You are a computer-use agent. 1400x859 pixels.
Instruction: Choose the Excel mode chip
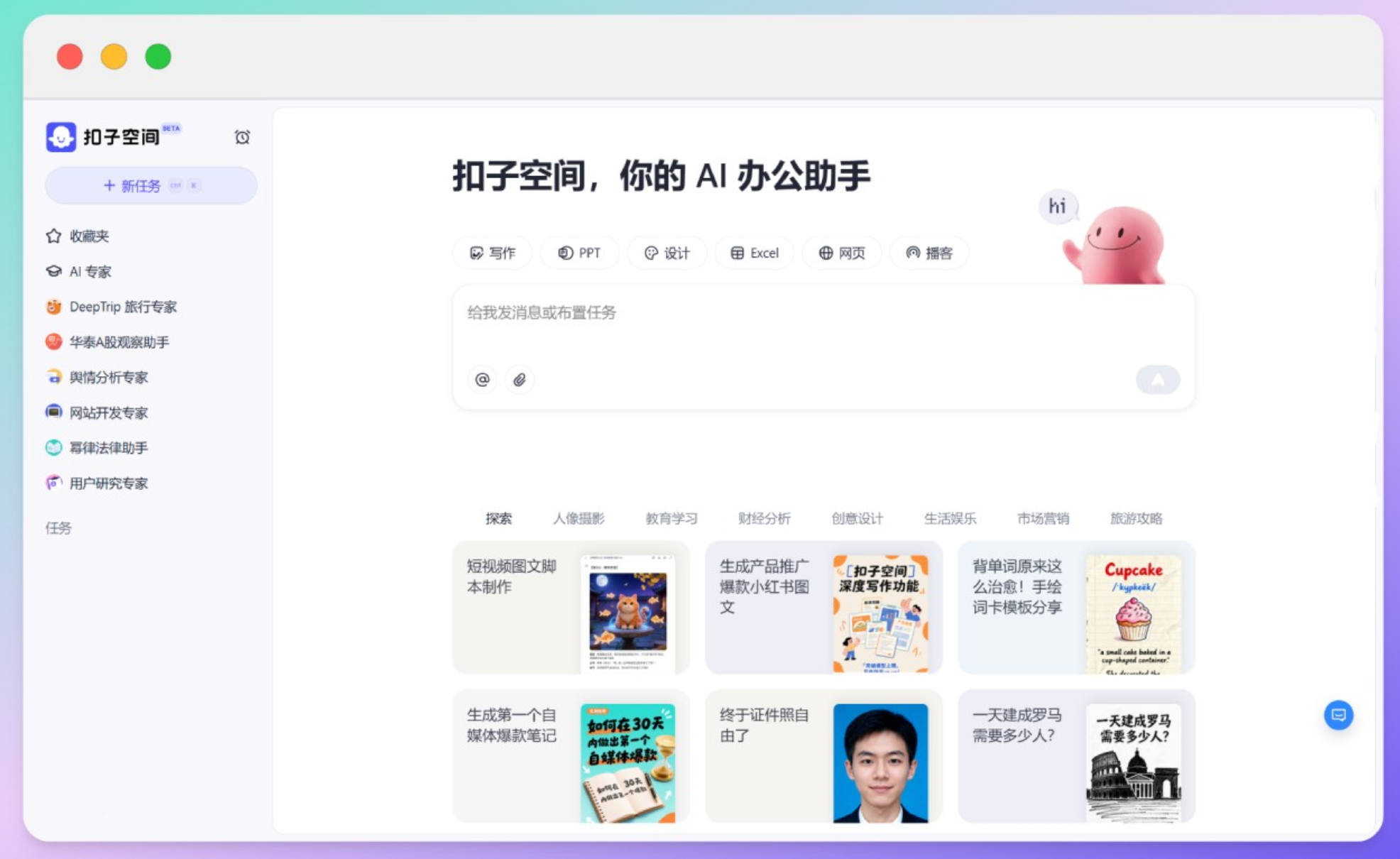coord(755,253)
